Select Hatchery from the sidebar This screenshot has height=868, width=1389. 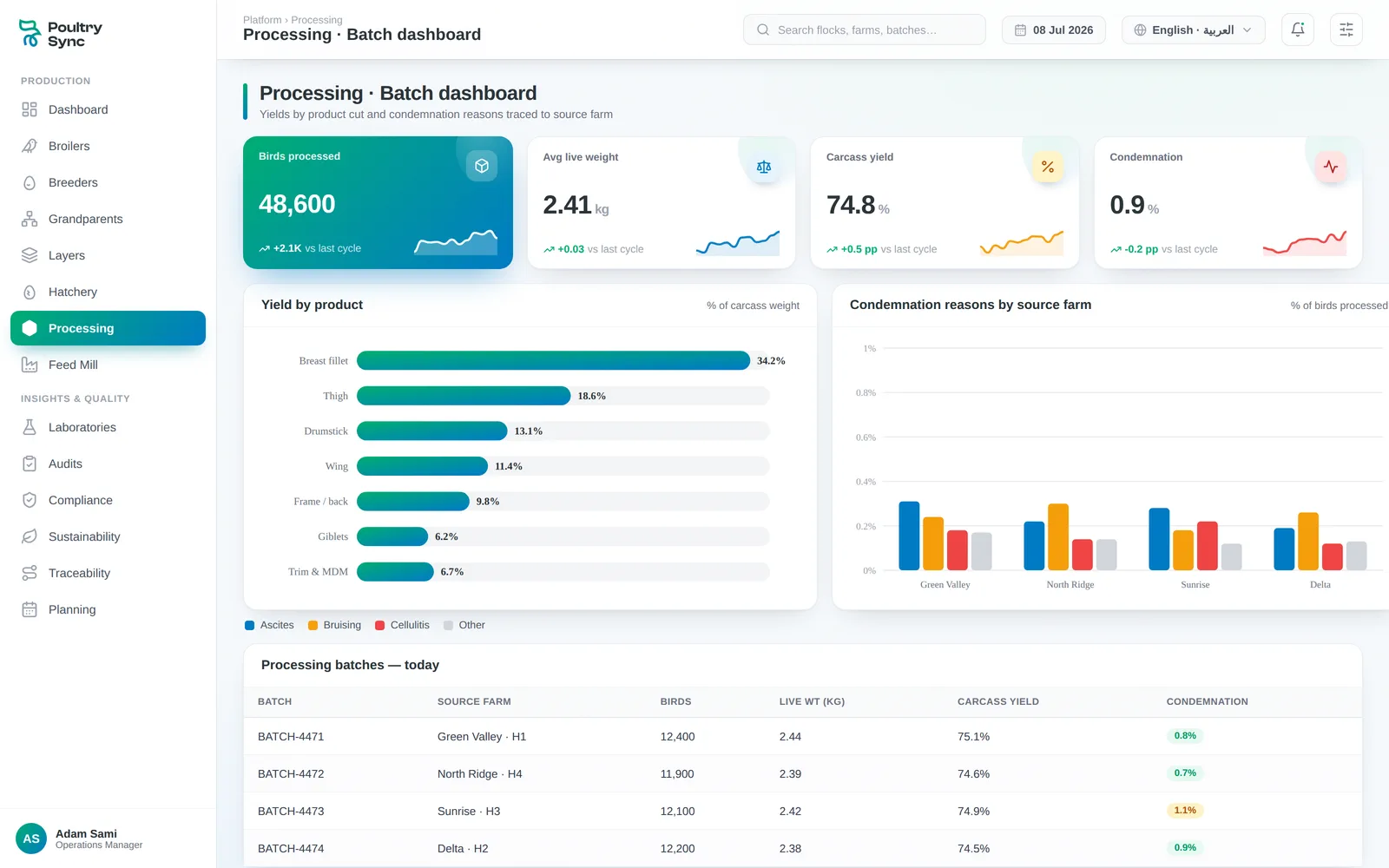[x=108, y=292]
